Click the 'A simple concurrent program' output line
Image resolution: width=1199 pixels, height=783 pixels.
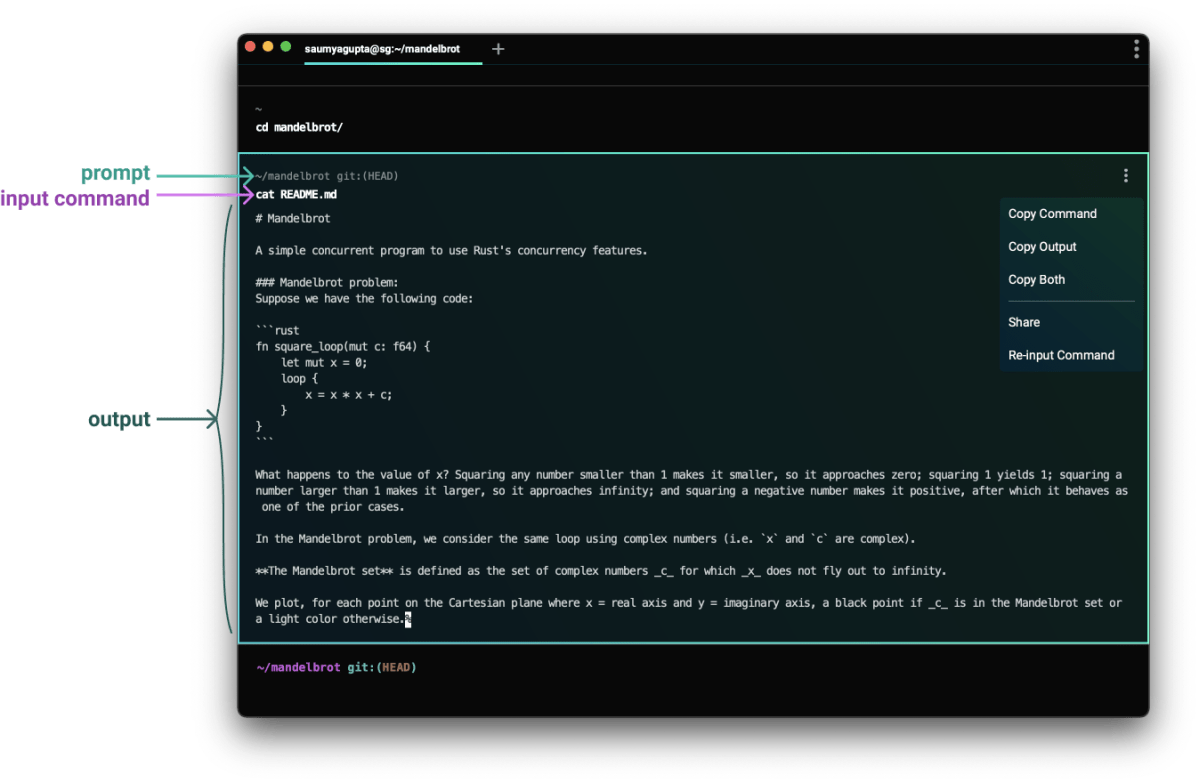(x=451, y=251)
